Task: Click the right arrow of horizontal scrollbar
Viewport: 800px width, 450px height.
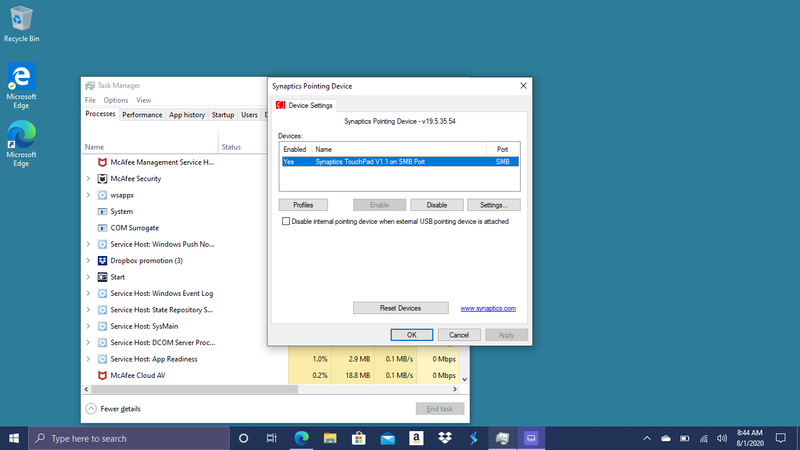Action: pyautogui.click(x=455, y=389)
